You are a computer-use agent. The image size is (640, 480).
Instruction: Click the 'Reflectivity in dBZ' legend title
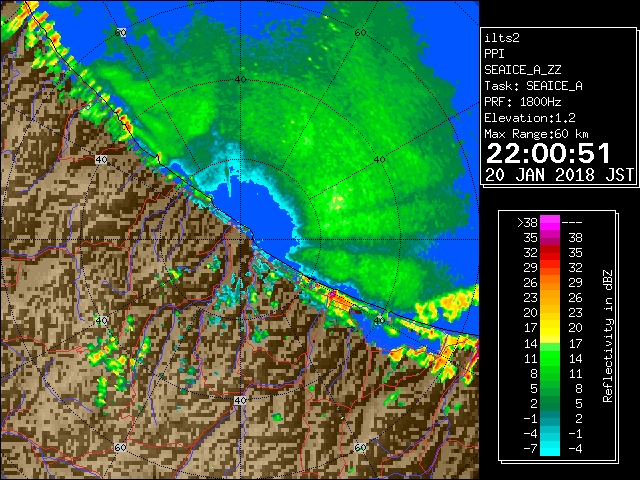pos(607,336)
